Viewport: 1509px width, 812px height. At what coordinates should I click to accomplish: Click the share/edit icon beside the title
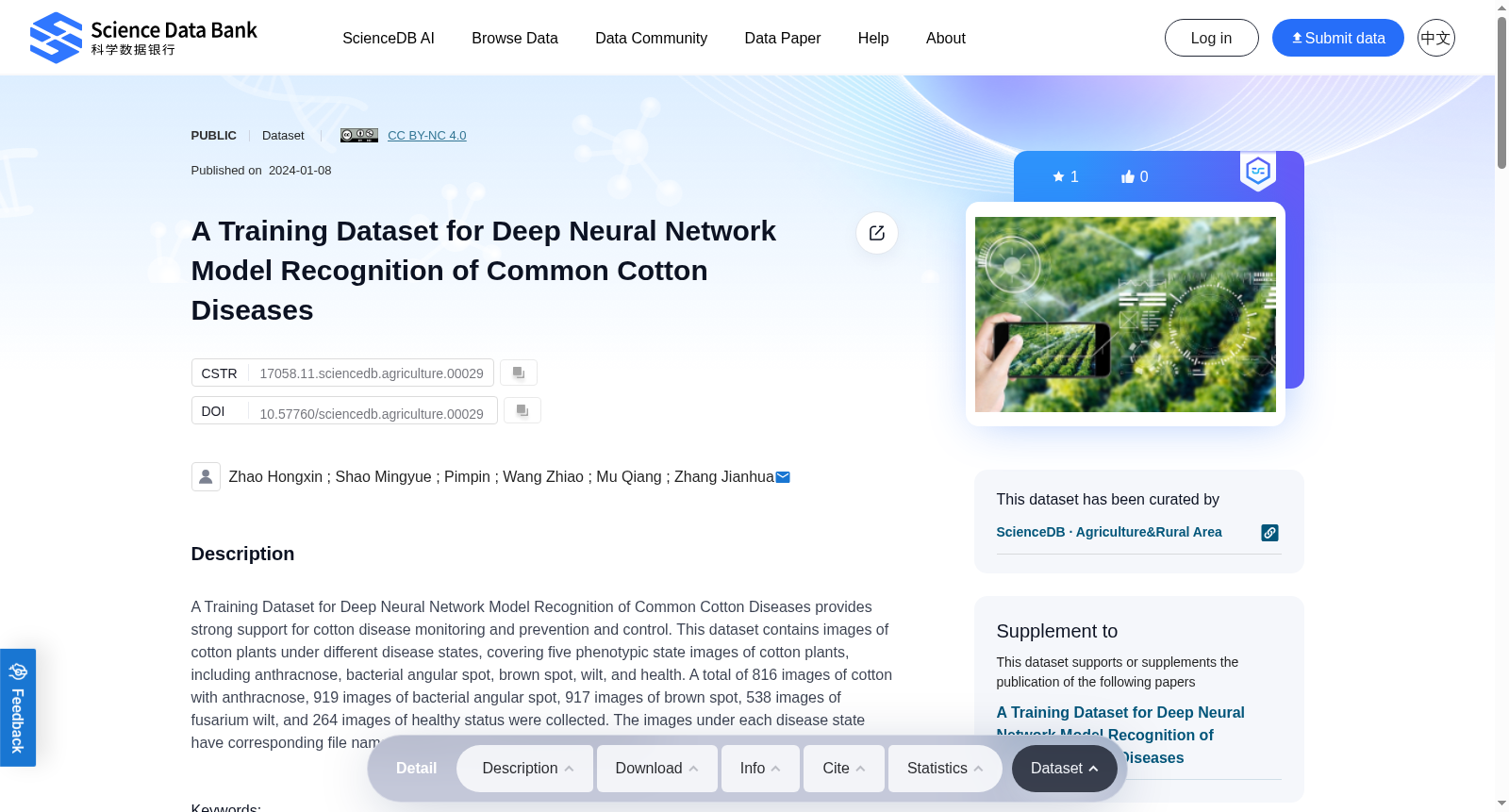877,233
